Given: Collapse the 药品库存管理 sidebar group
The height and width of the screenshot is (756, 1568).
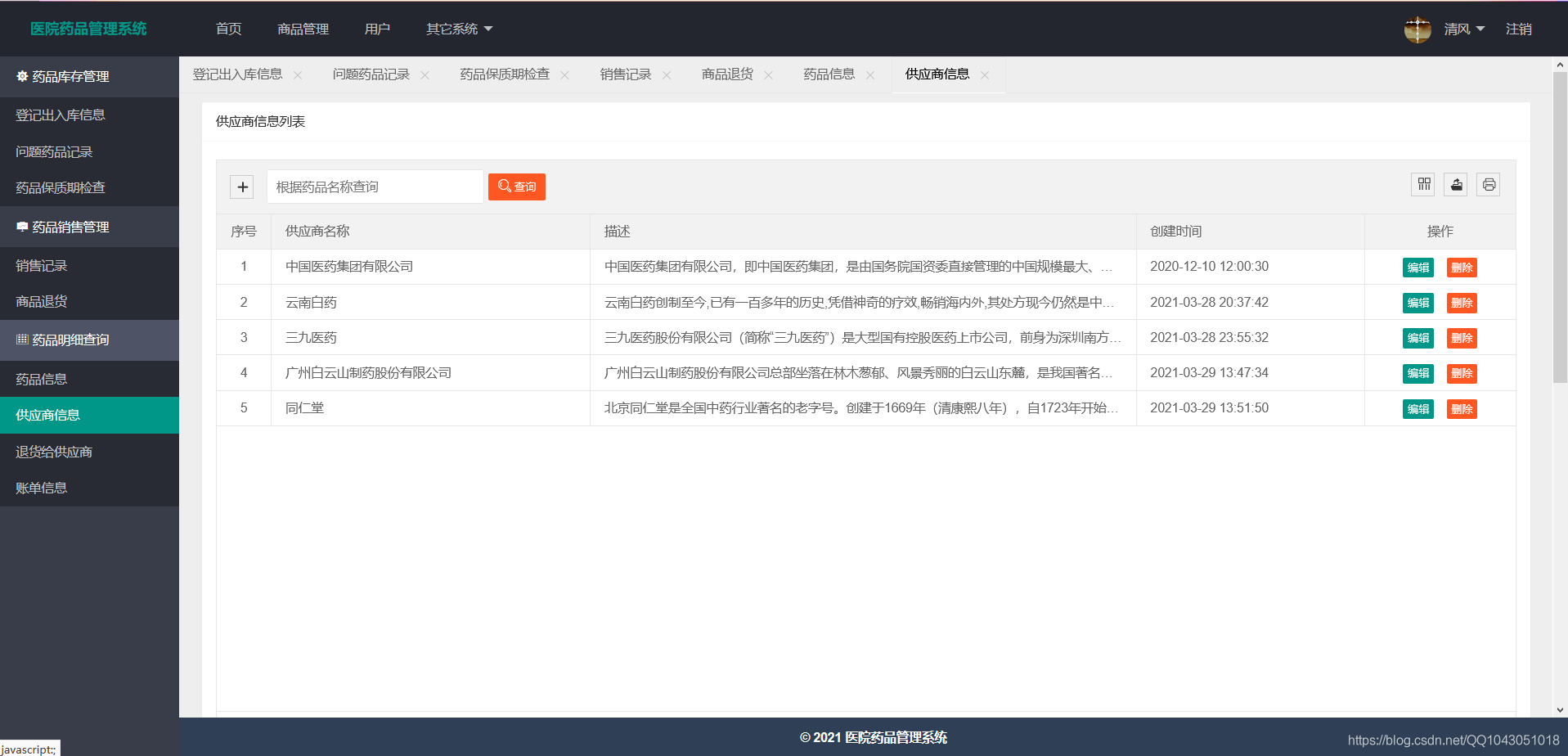Looking at the screenshot, I should (89, 76).
